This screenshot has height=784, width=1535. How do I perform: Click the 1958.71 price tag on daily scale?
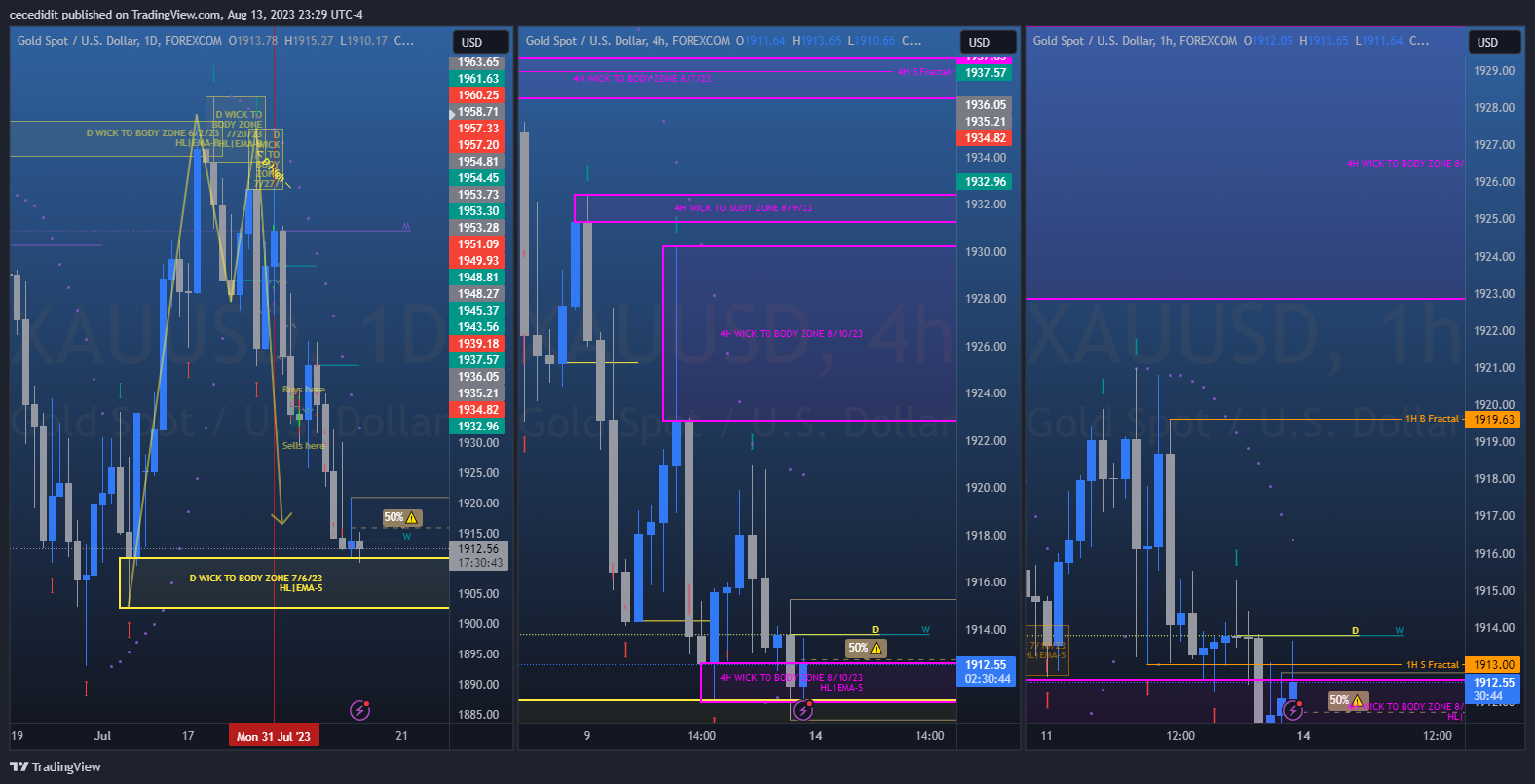[479, 112]
